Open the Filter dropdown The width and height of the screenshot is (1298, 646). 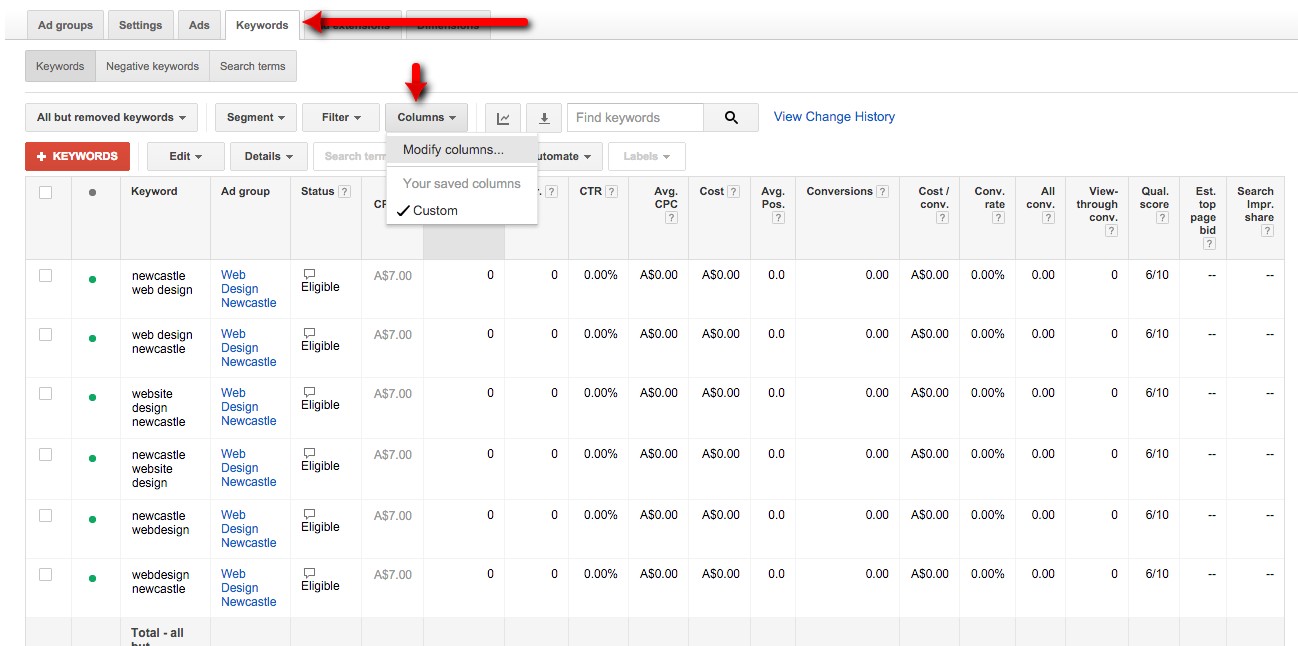340,117
